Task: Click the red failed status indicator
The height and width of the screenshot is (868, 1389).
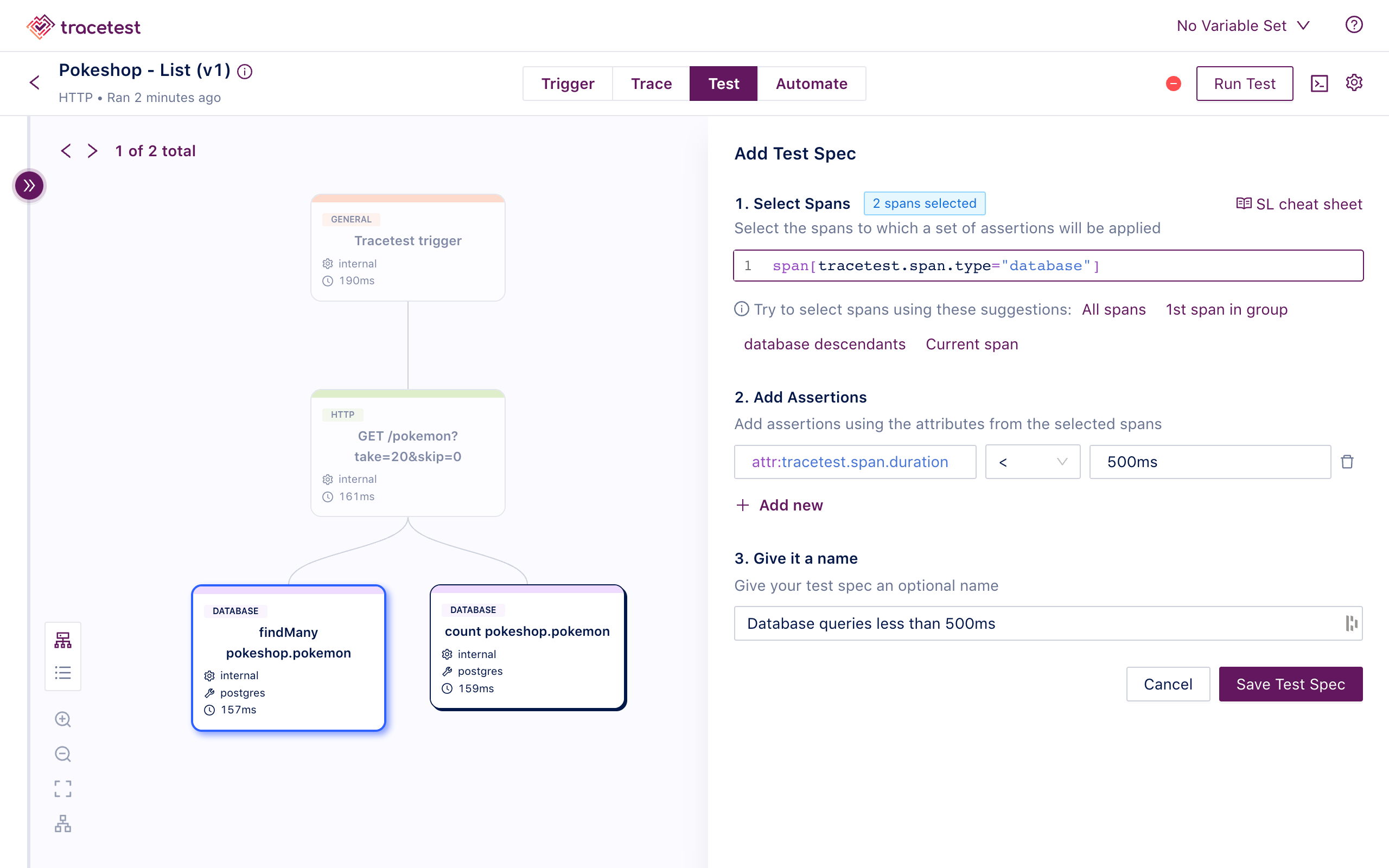Action: click(x=1173, y=84)
